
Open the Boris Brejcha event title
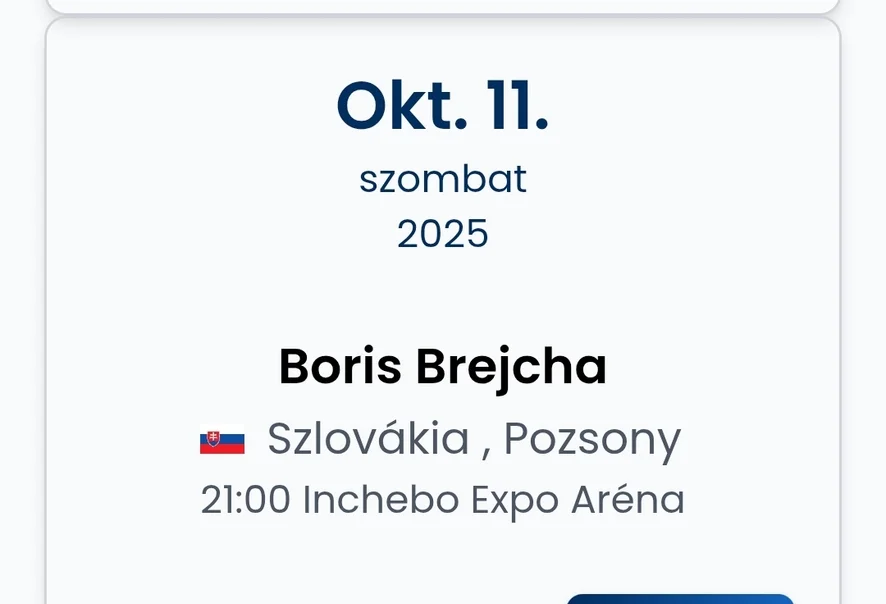442,367
